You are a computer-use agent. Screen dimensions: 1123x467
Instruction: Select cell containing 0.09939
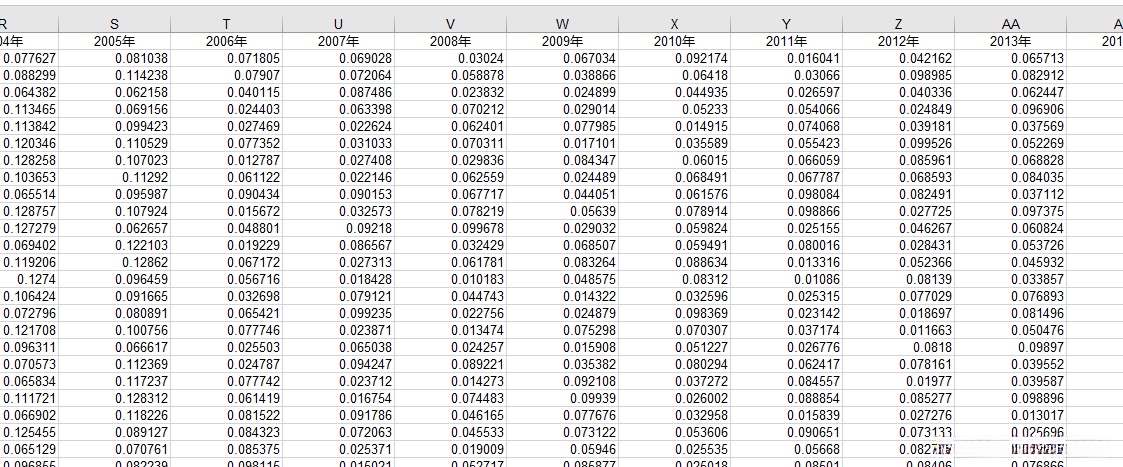coord(562,399)
